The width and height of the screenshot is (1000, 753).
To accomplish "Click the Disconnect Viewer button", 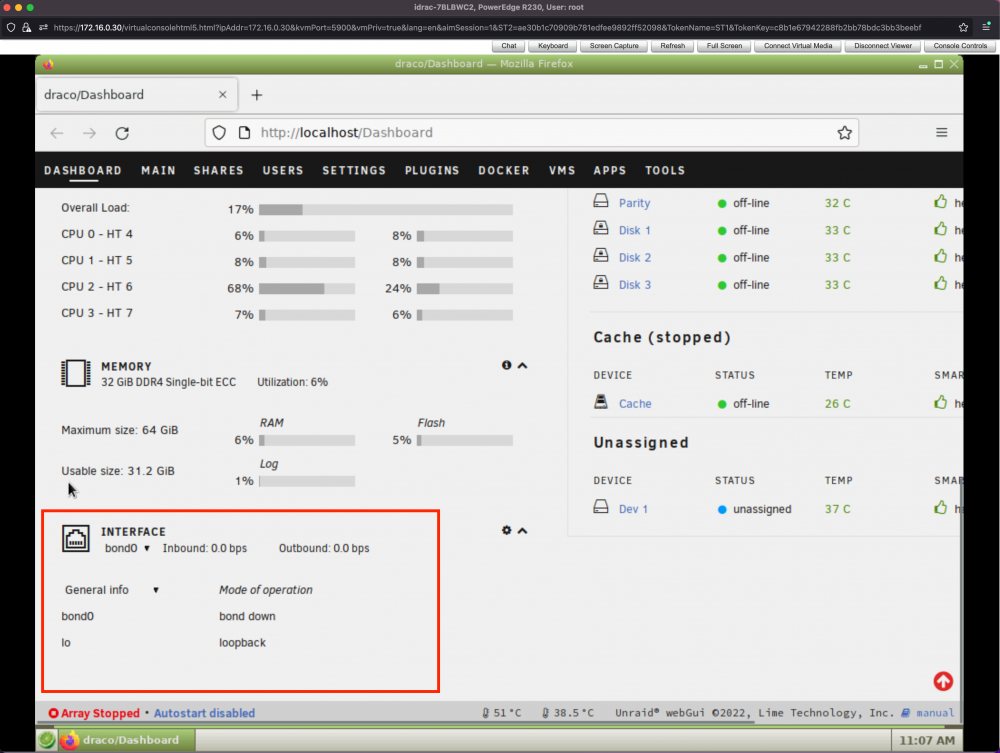I will pos(883,46).
